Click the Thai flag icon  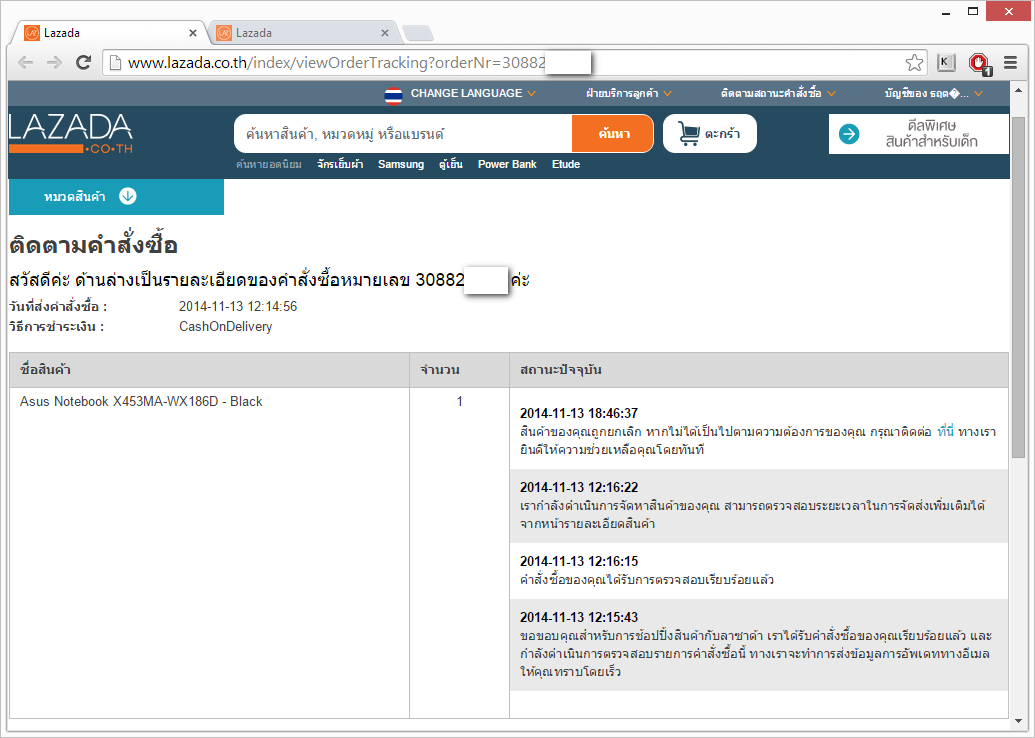click(x=393, y=95)
